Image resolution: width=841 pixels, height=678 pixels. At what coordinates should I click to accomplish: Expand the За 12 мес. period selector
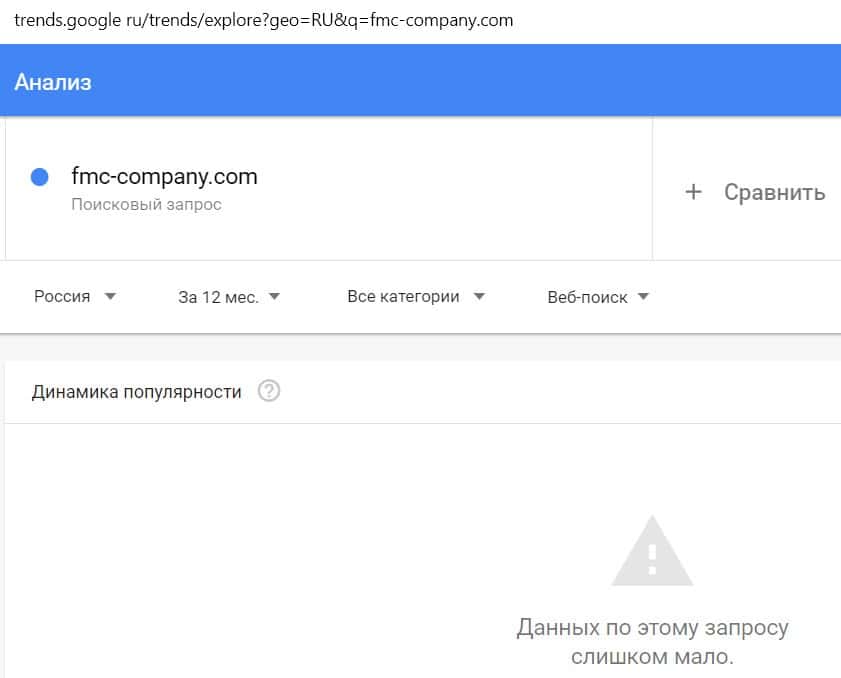pyautogui.click(x=218, y=296)
